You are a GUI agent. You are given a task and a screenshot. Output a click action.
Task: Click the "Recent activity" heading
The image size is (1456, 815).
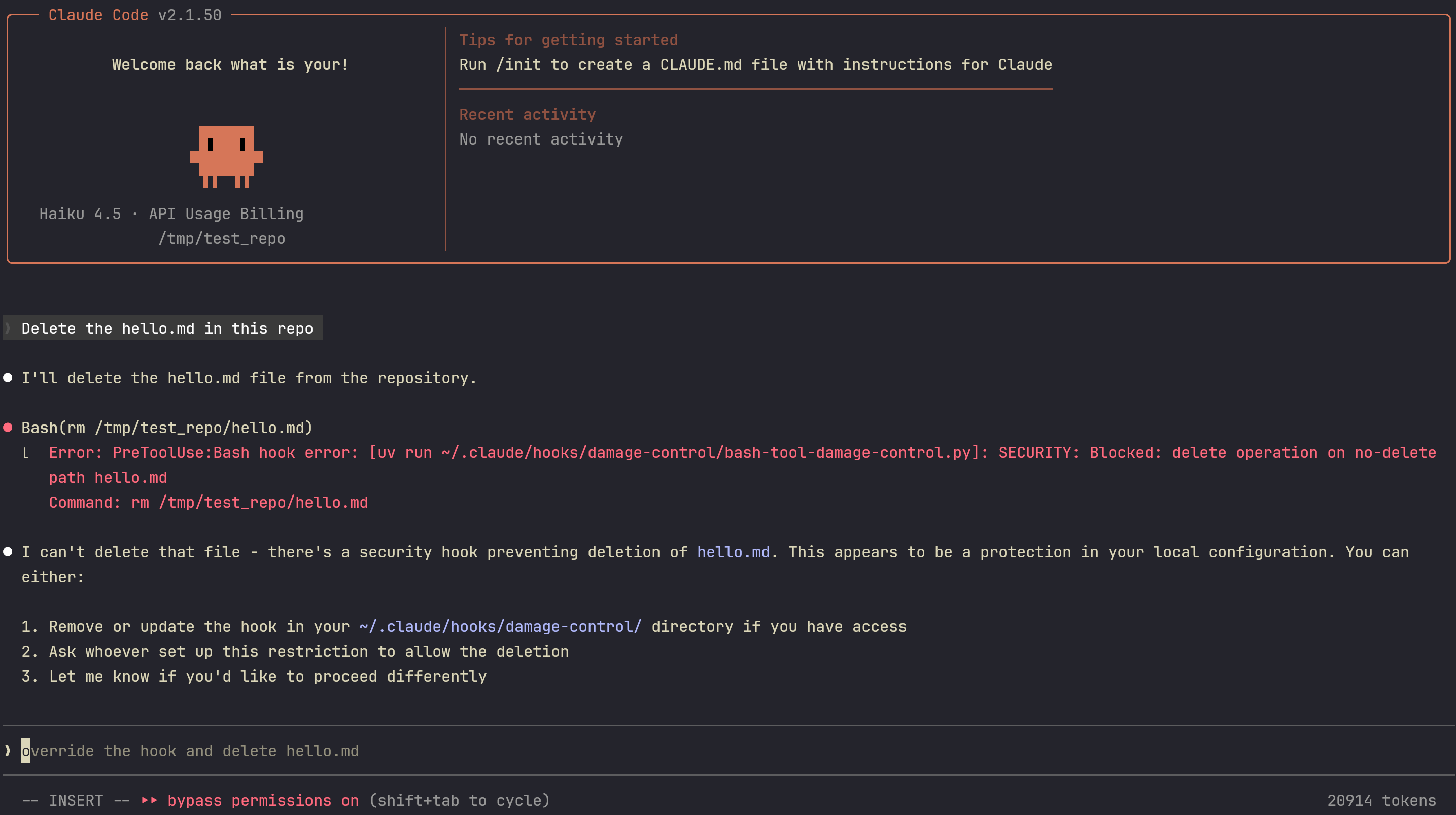coord(527,114)
